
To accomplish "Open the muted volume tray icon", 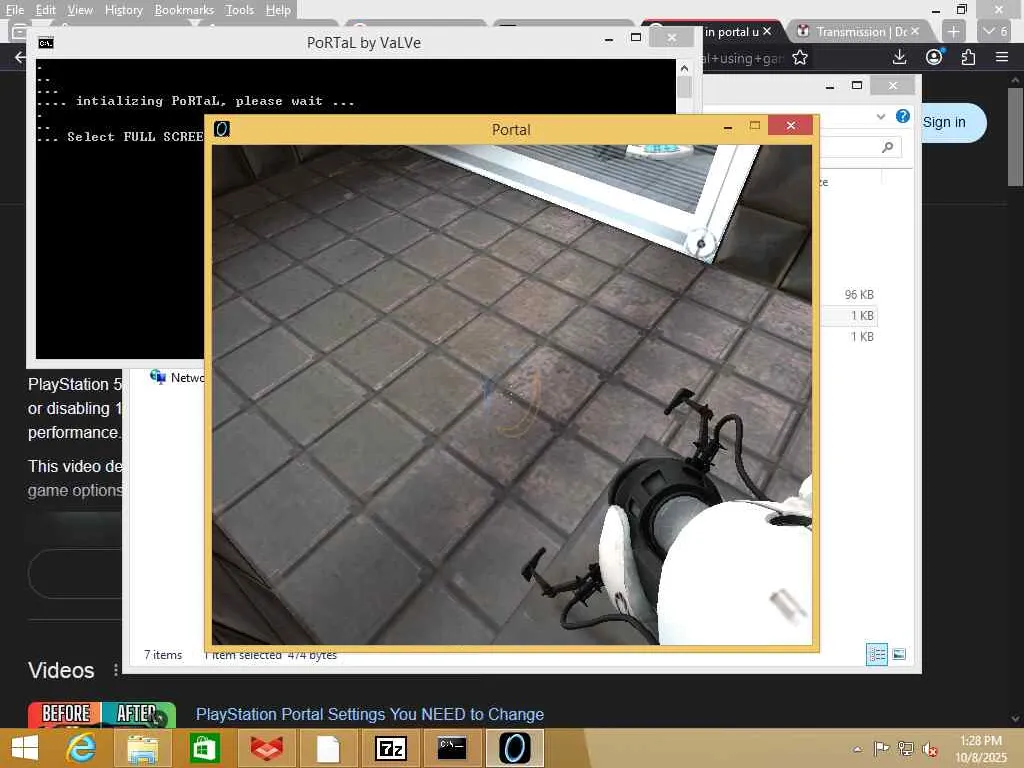I will point(929,749).
